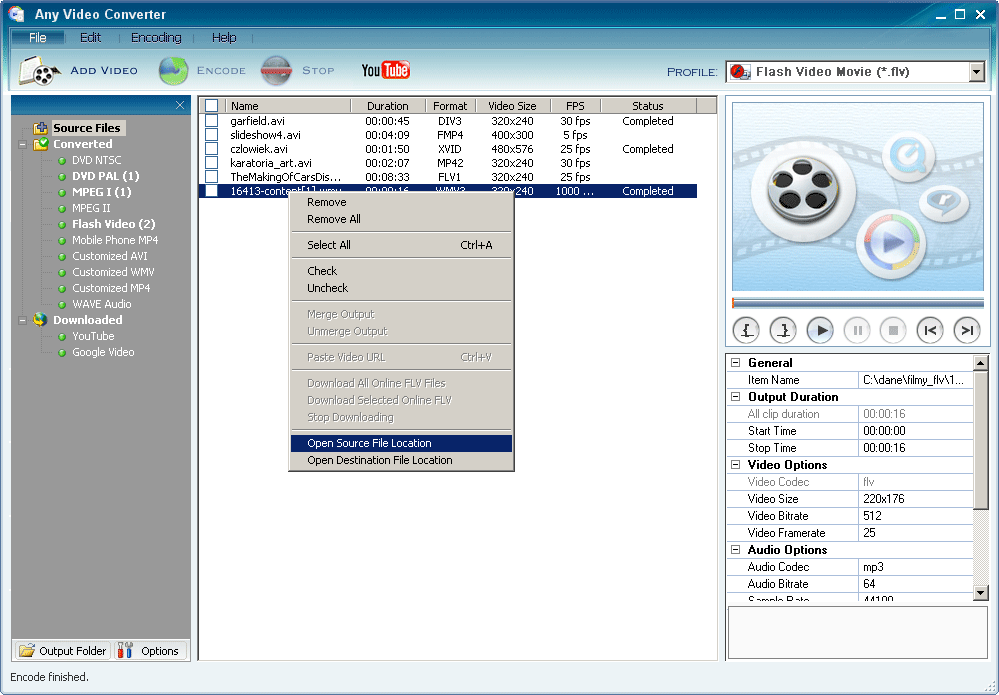
Task: Click Any Video Converter title icon
Action: pyautogui.click(x=17, y=13)
